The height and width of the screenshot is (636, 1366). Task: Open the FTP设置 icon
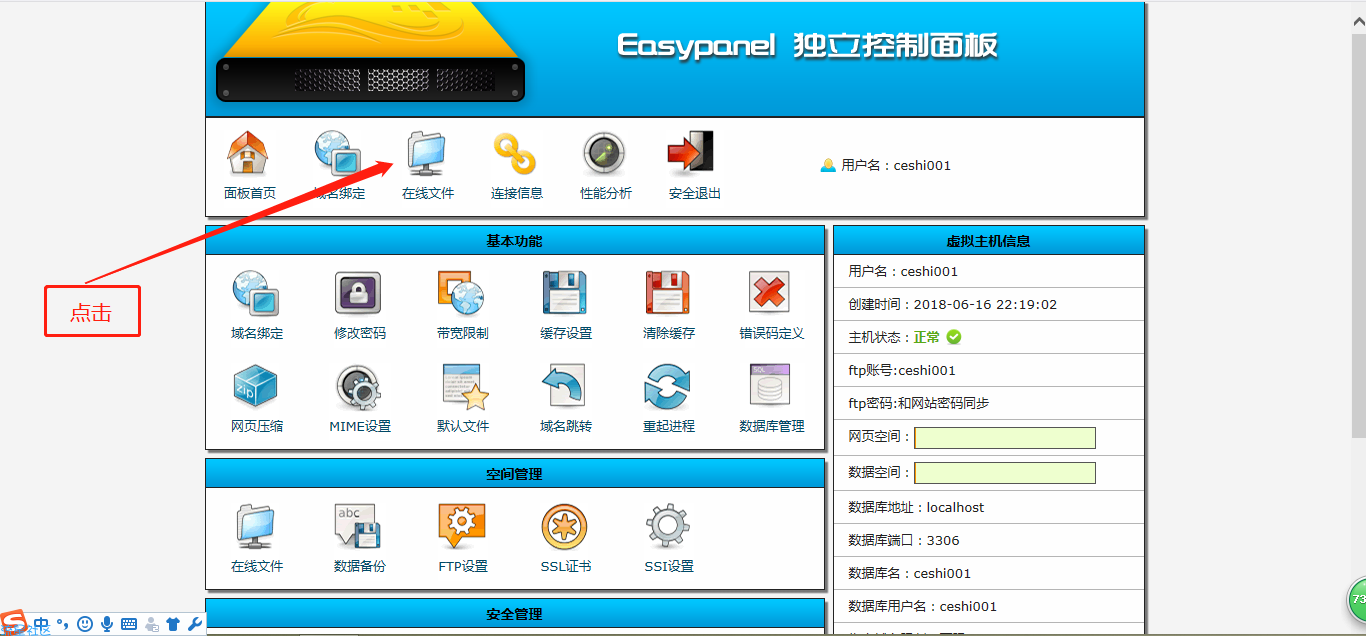[462, 526]
